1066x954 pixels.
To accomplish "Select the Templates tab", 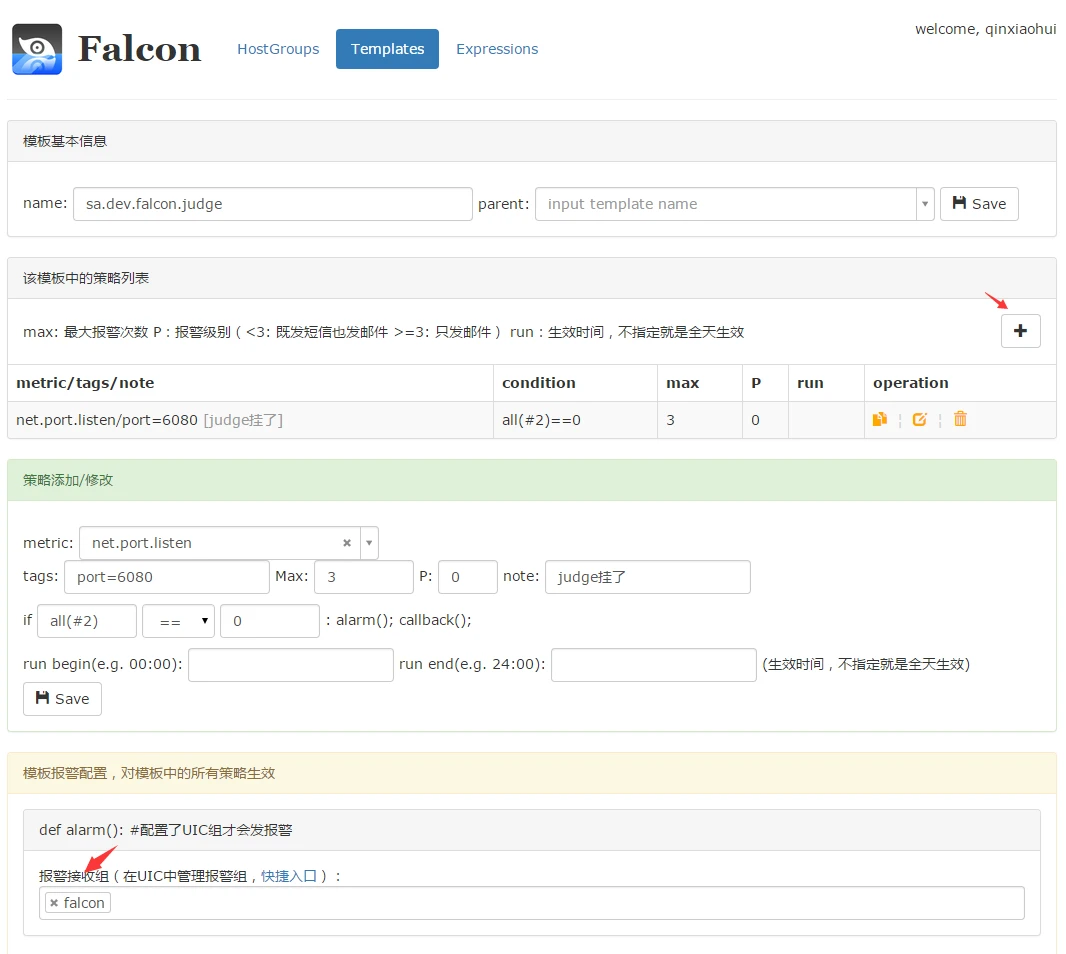I will click(x=388, y=49).
